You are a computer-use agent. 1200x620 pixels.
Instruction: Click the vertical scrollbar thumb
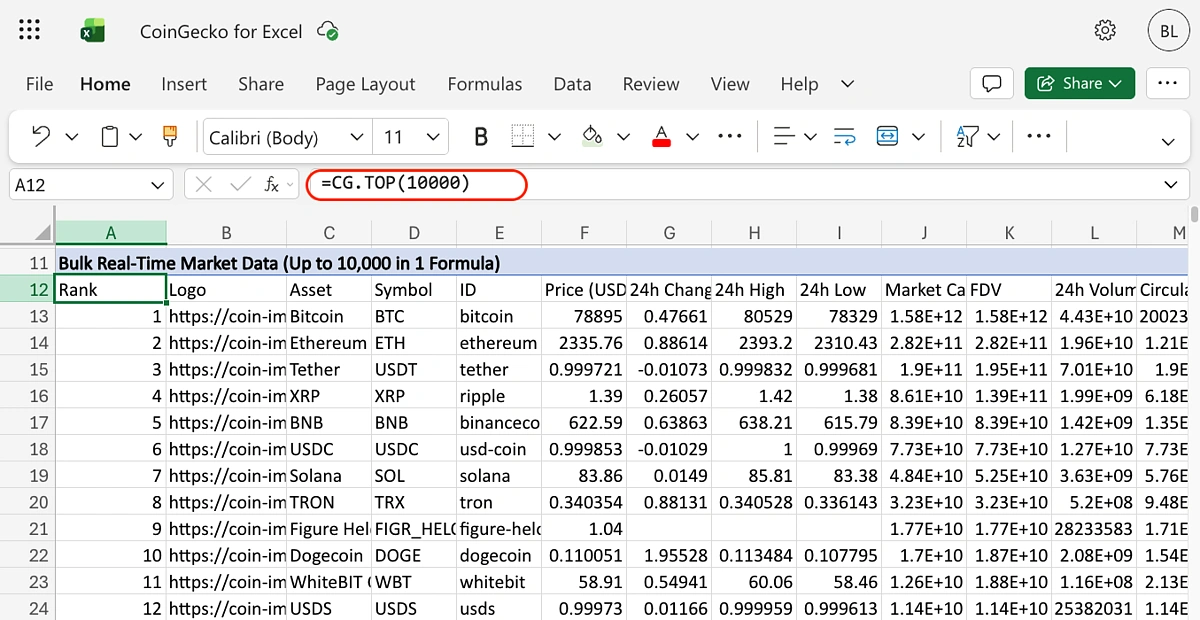1195,214
